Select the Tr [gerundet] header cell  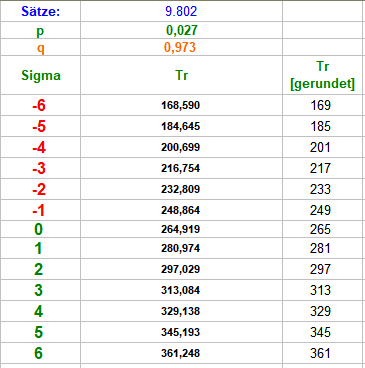pos(322,75)
